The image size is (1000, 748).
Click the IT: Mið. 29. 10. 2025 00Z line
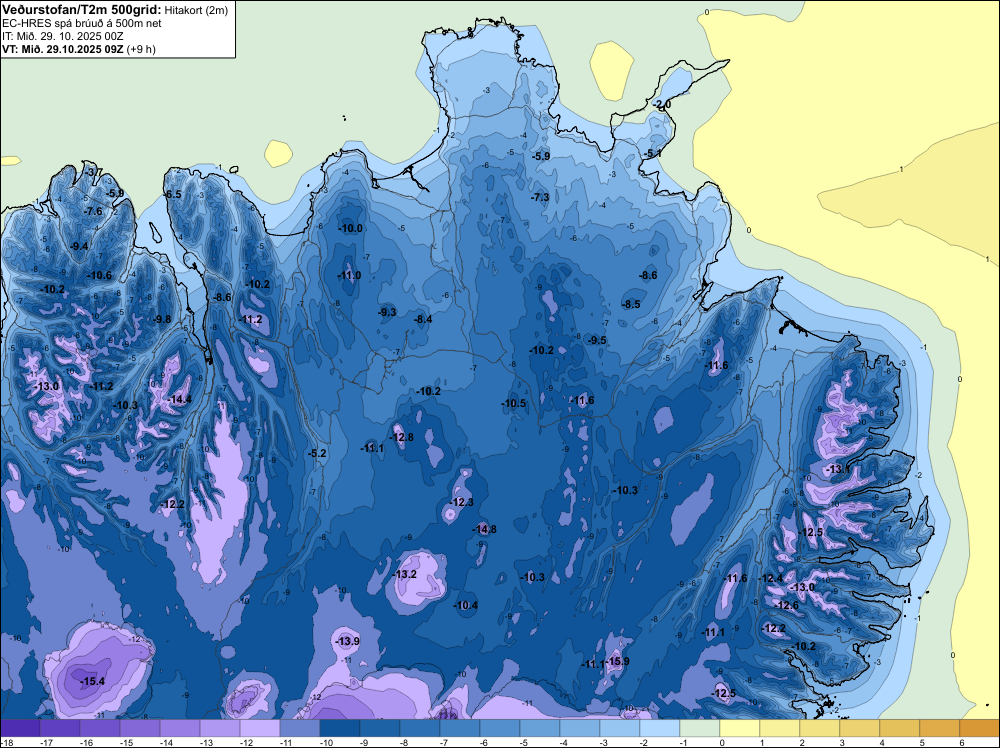[62, 36]
